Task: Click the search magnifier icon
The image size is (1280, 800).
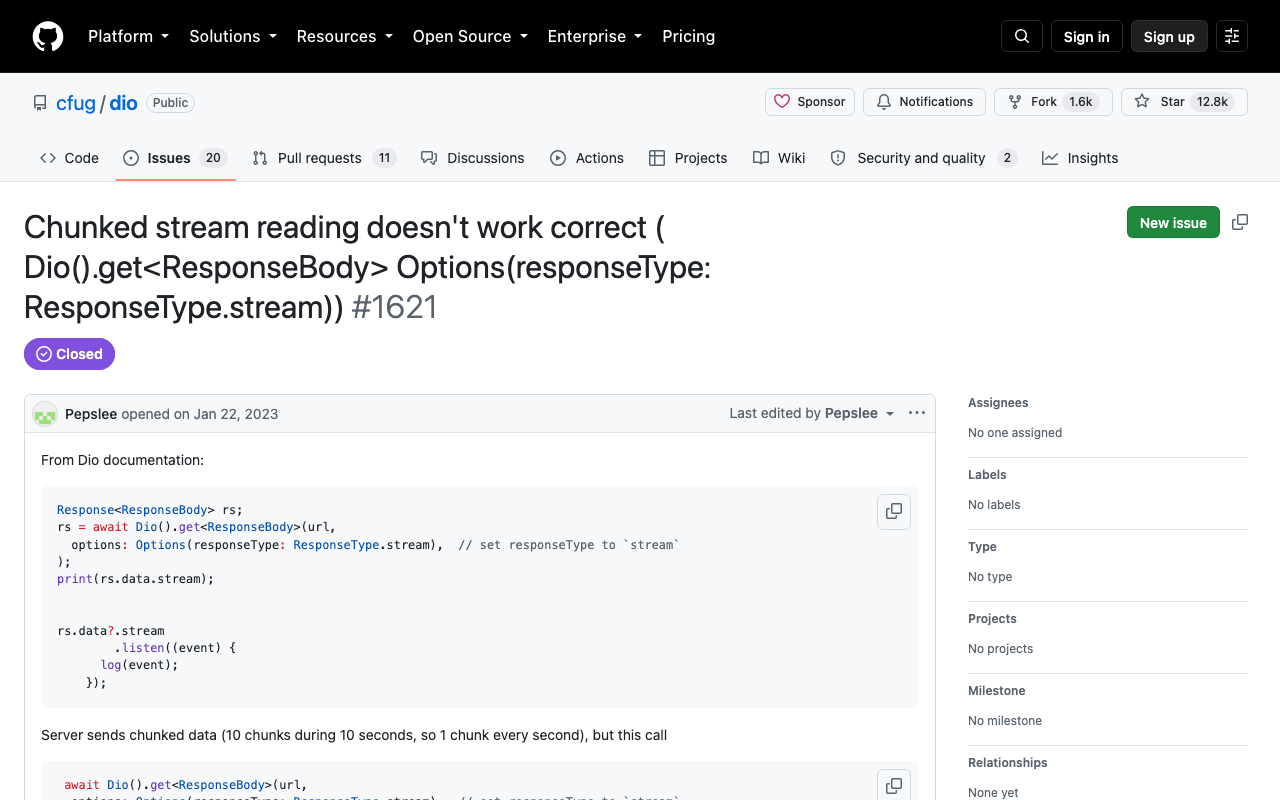Action: pos(1022,36)
